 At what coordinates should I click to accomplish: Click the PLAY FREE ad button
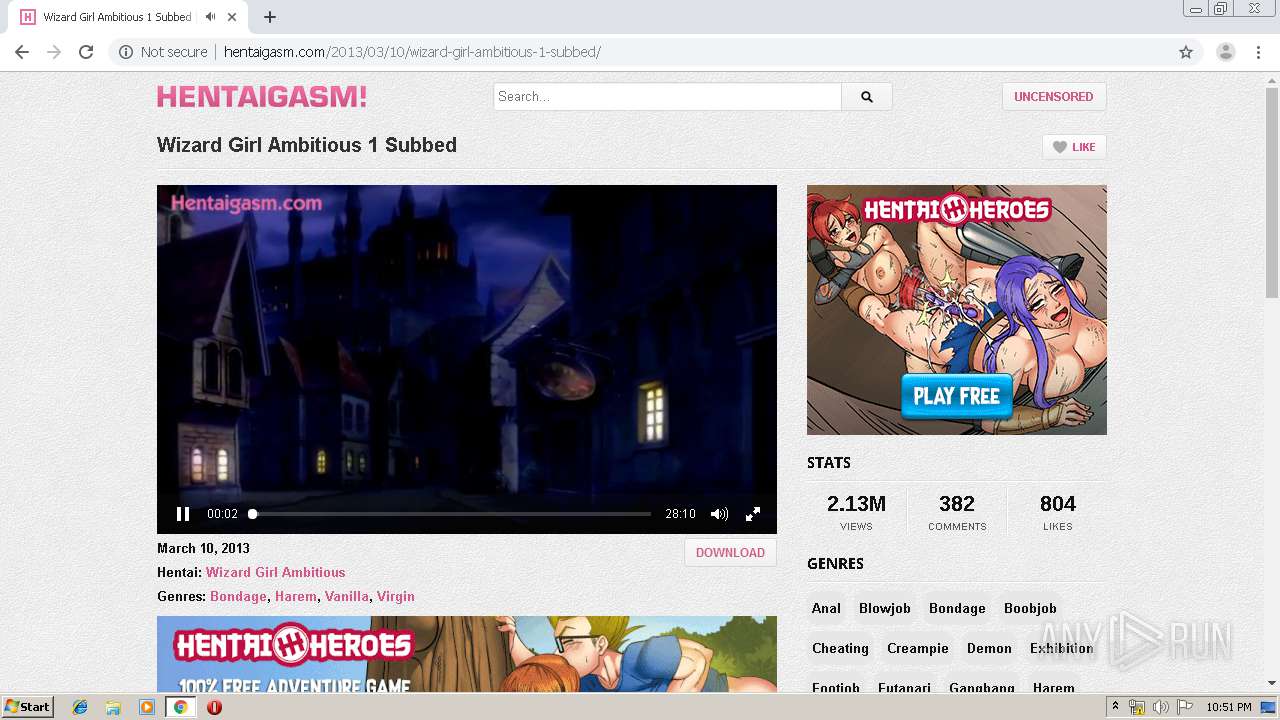(957, 396)
